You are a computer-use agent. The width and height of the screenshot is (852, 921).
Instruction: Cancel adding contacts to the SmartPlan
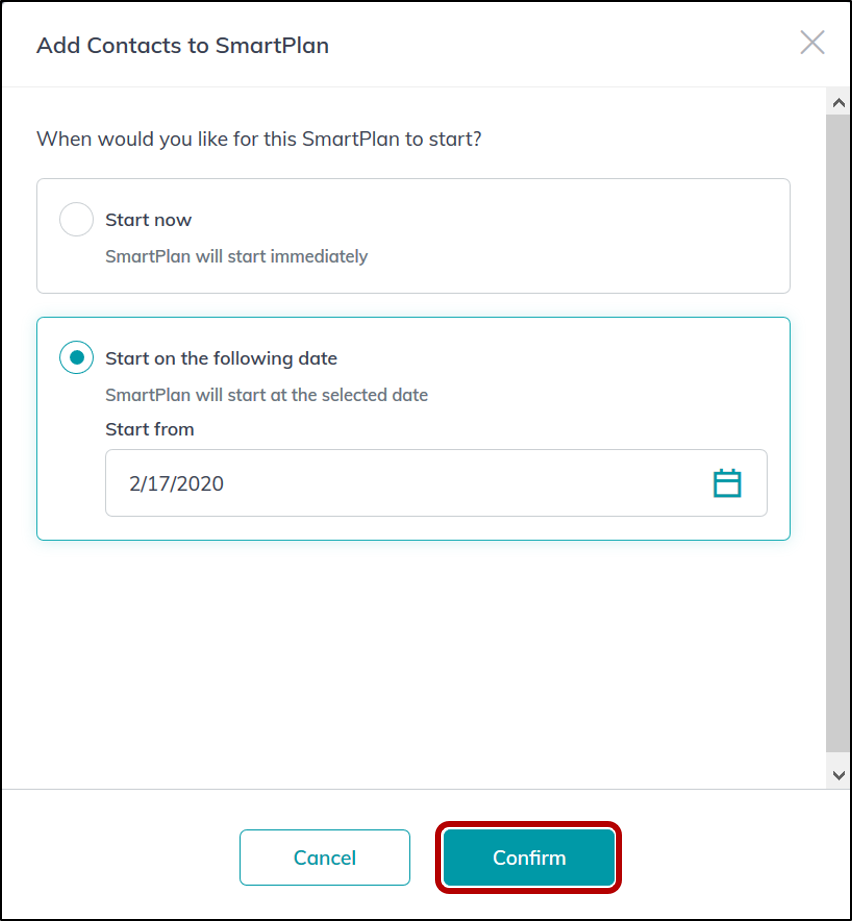pyautogui.click(x=325, y=858)
